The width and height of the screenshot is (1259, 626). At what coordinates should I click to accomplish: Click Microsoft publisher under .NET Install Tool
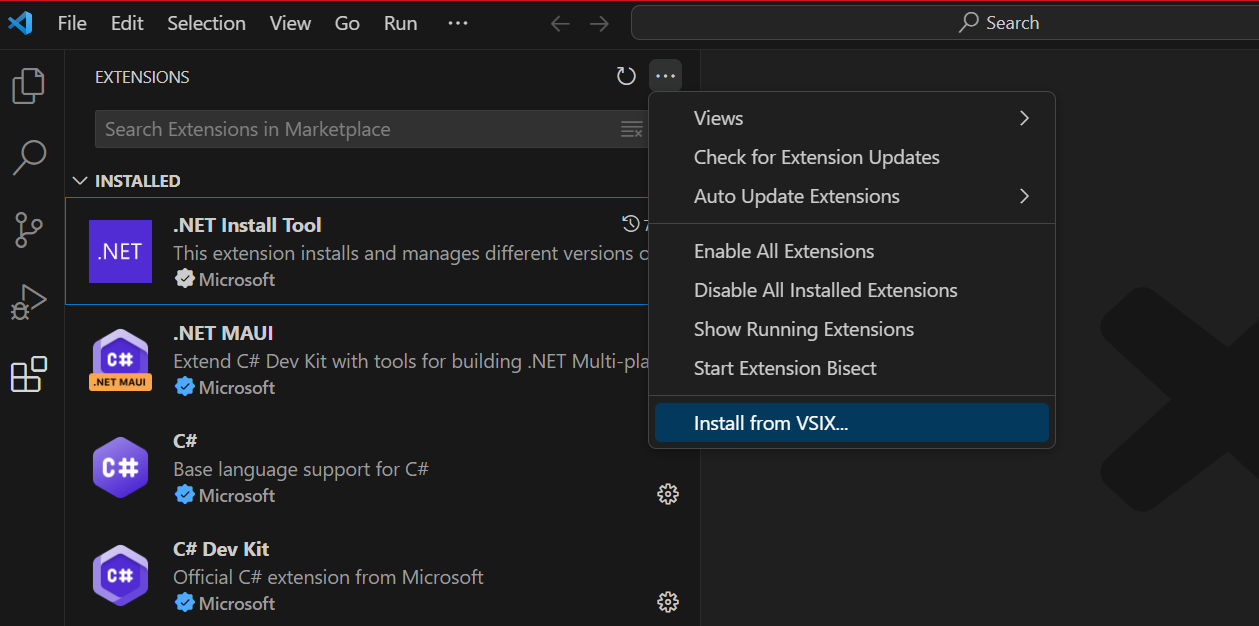[x=237, y=279]
